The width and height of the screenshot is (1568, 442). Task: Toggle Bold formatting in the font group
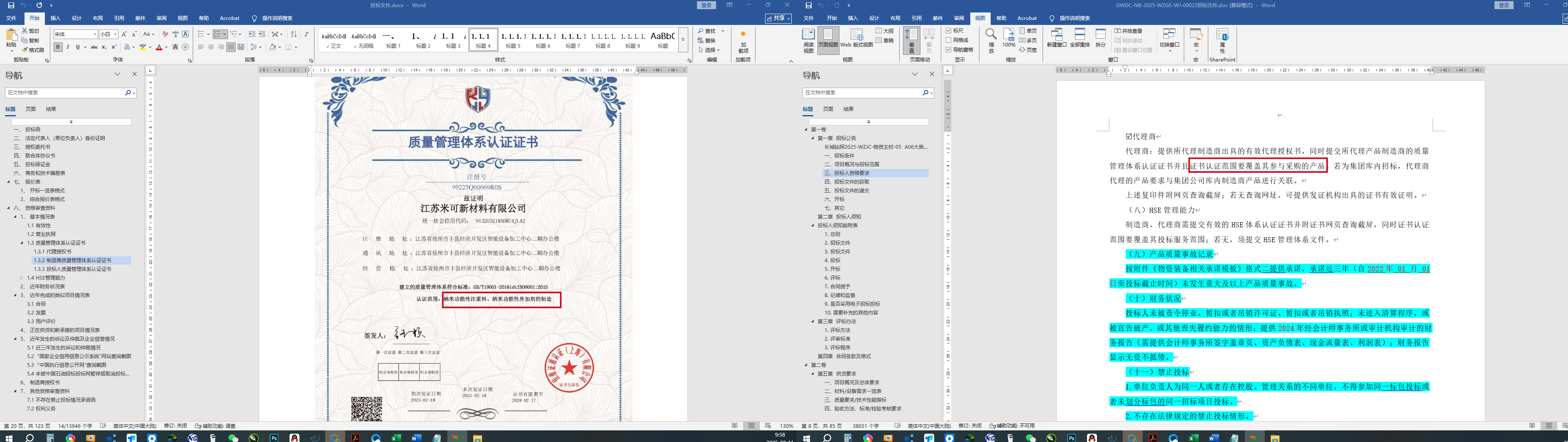[x=58, y=47]
